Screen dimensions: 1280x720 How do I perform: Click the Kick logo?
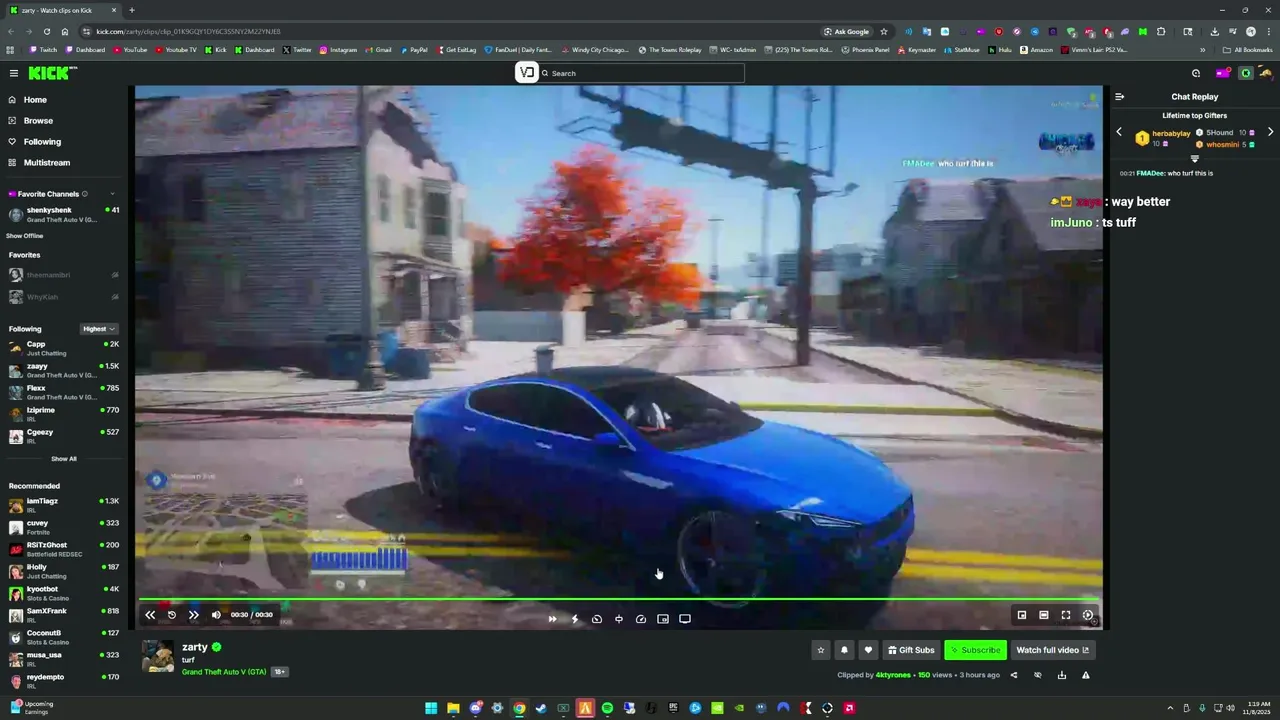[x=52, y=73]
